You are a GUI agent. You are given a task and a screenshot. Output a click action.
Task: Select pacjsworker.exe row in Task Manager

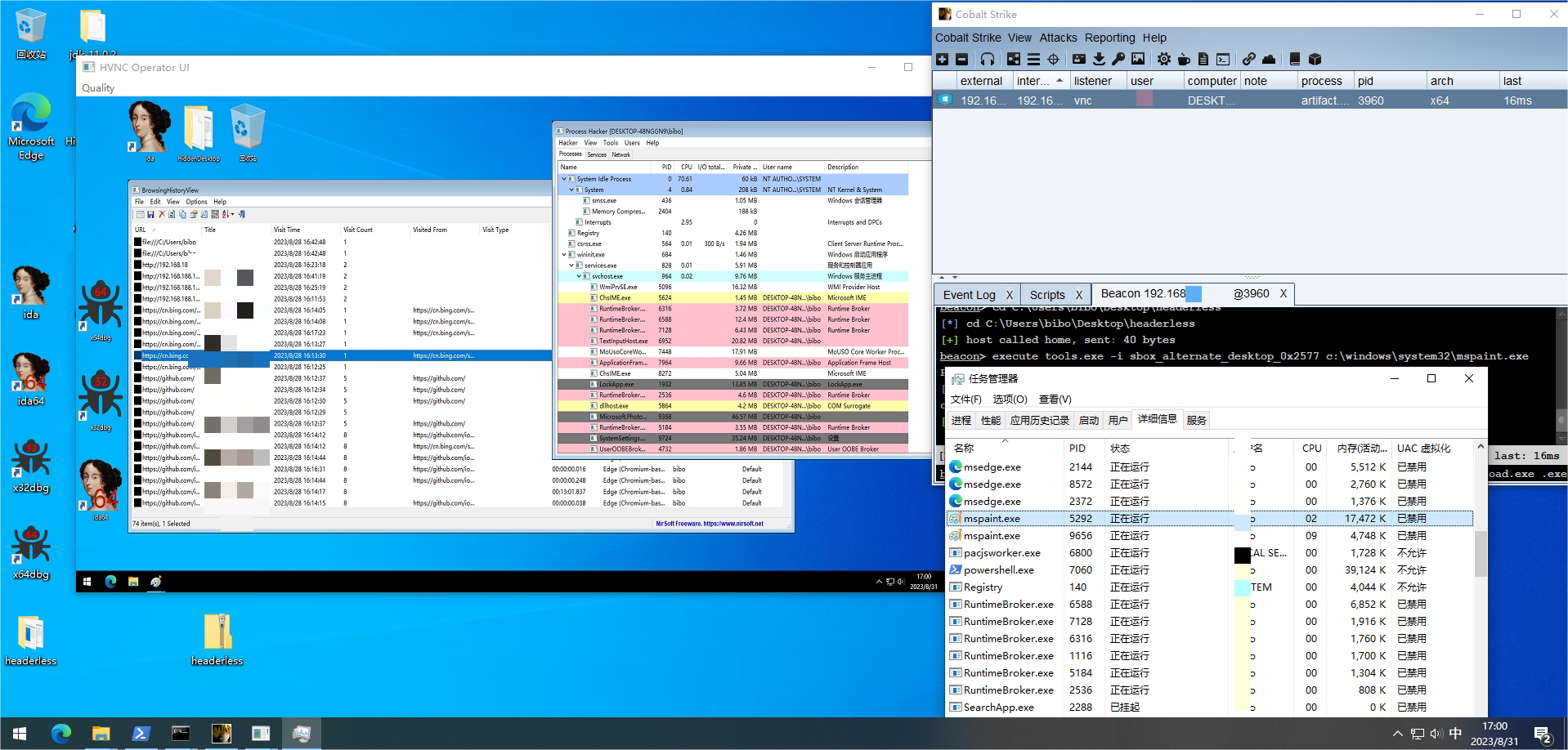(x=1210, y=552)
